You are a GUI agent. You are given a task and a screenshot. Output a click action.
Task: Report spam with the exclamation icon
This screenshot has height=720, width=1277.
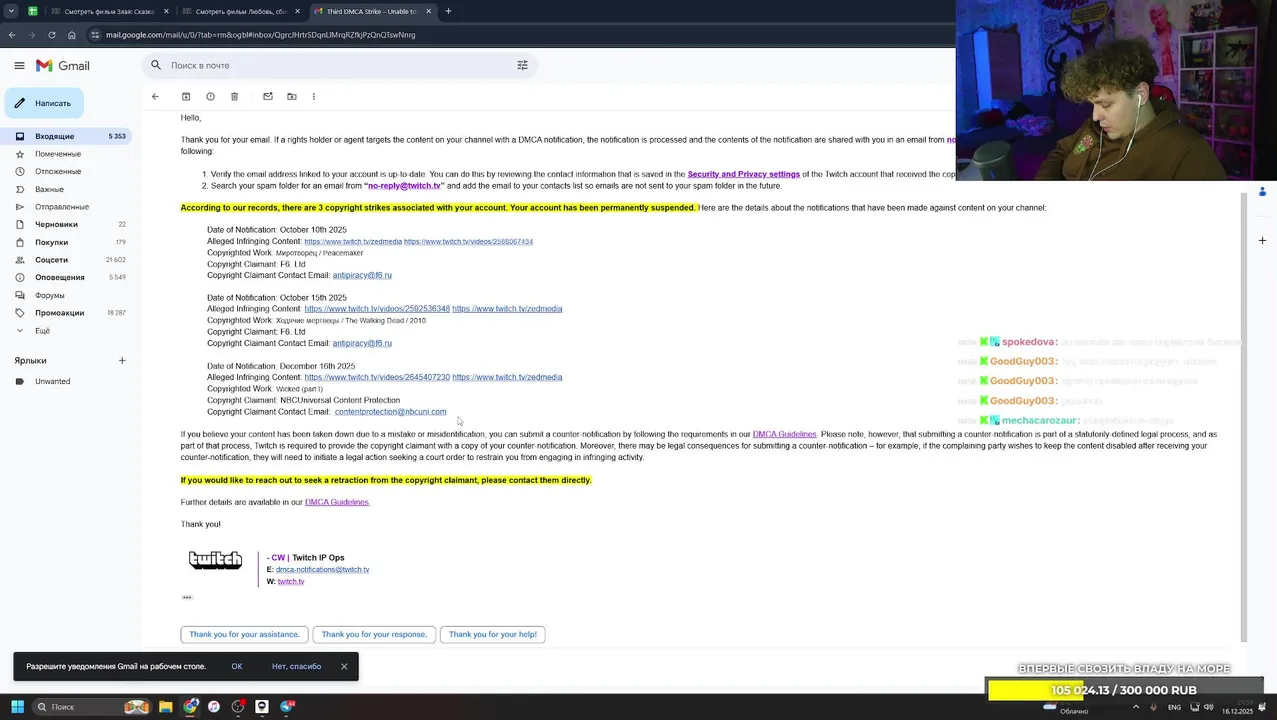point(210,96)
